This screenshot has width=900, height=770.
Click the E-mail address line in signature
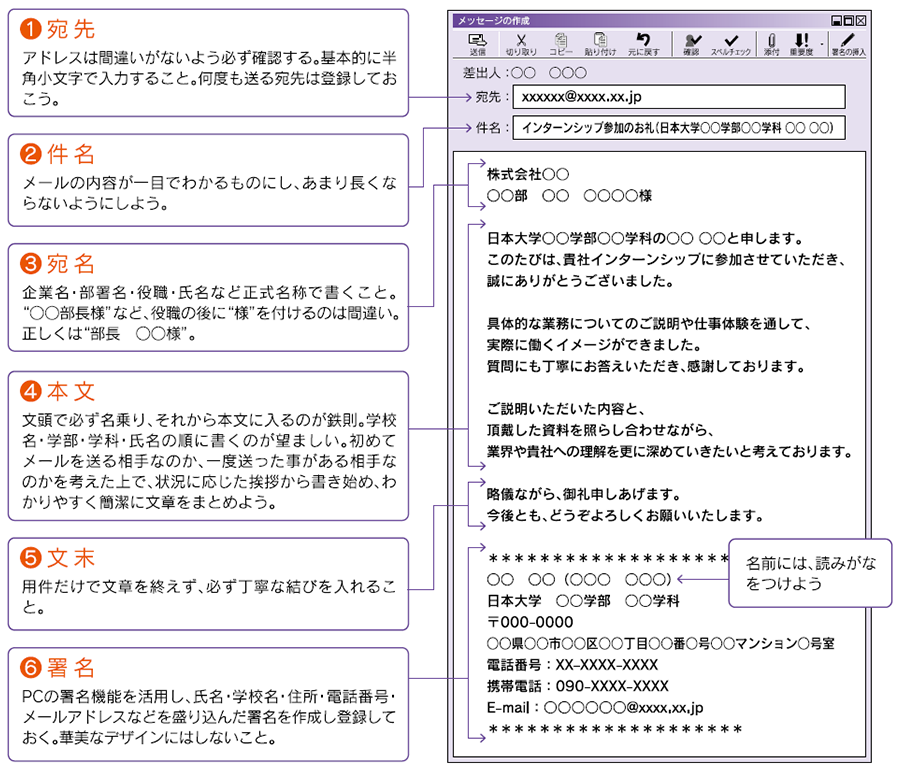click(x=595, y=707)
